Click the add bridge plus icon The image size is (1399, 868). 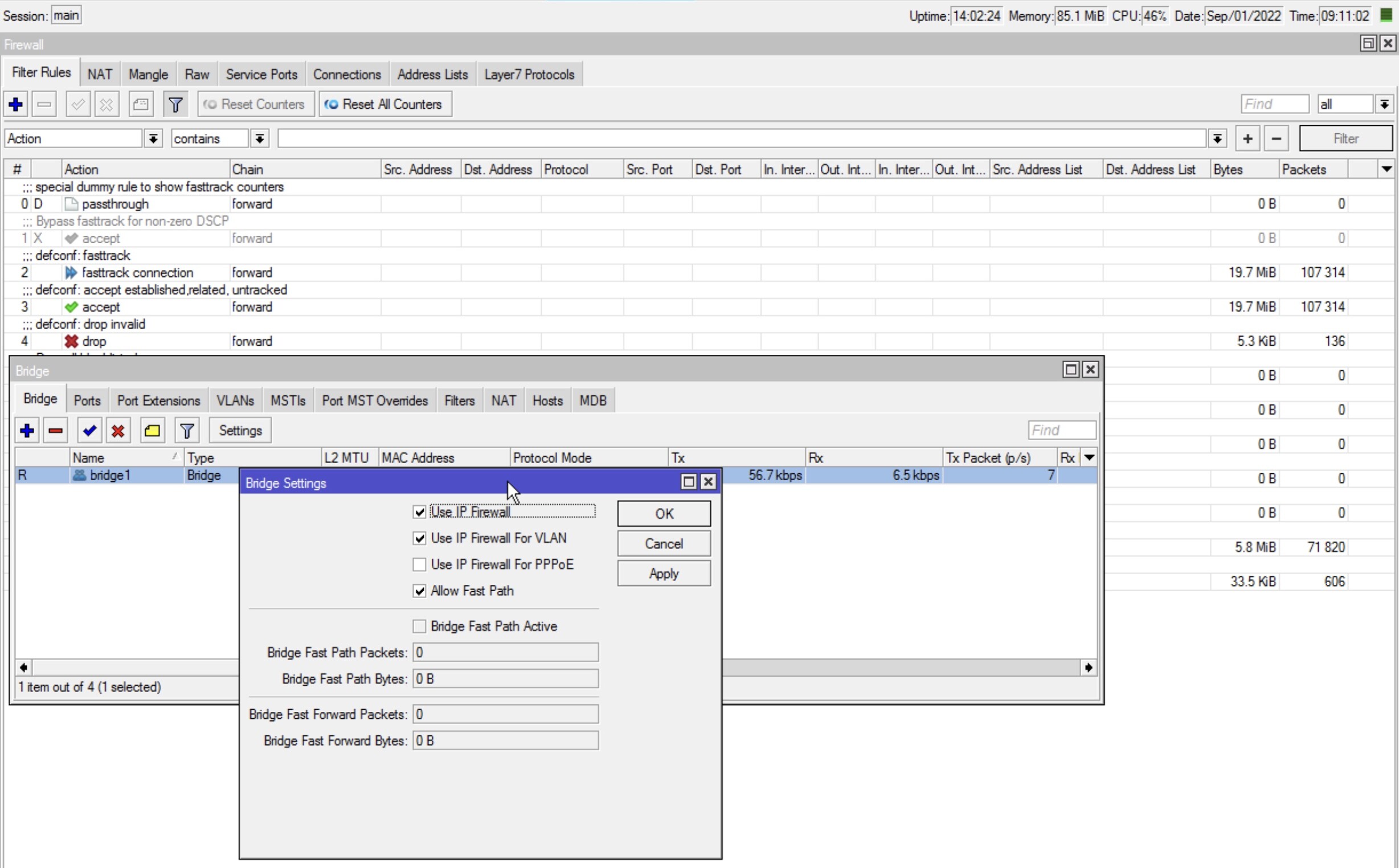click(26, 431)
